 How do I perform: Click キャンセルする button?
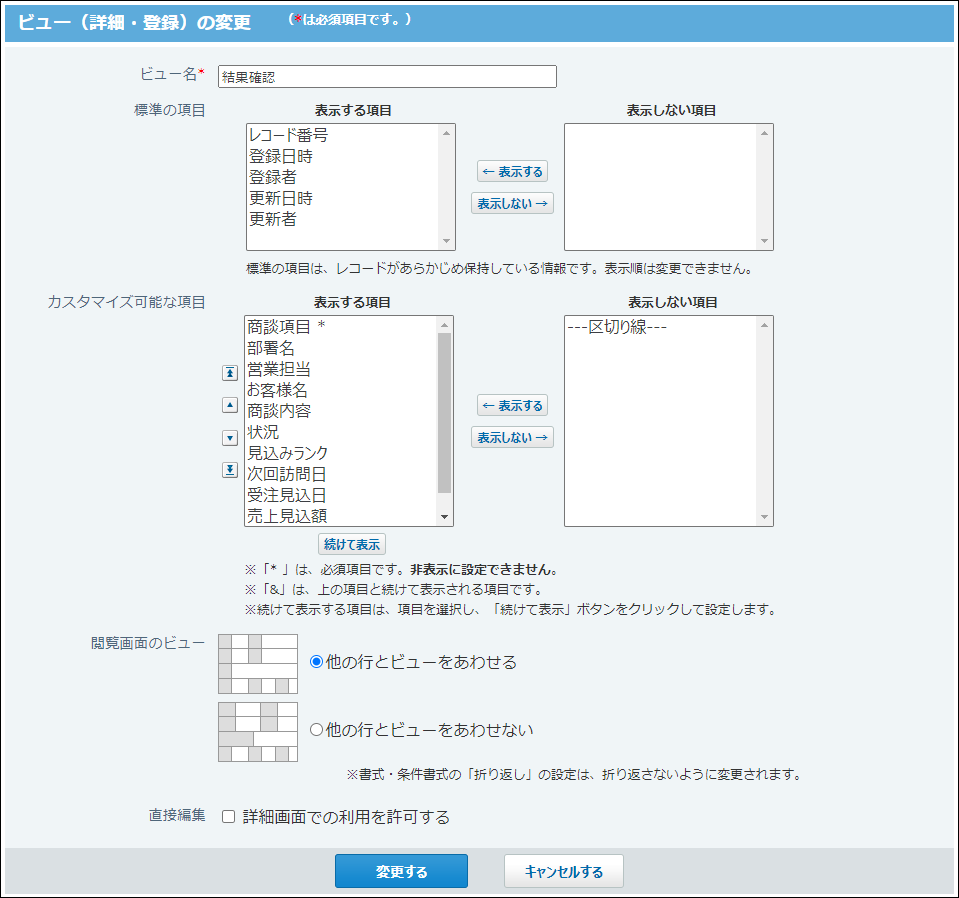pyautogui.click(x=564, y=871)
